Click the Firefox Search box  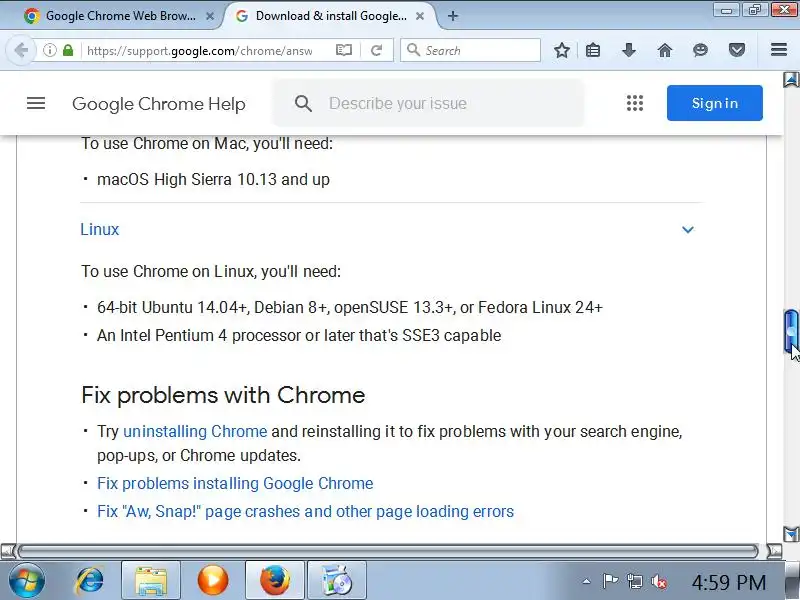tap(470, 50)
